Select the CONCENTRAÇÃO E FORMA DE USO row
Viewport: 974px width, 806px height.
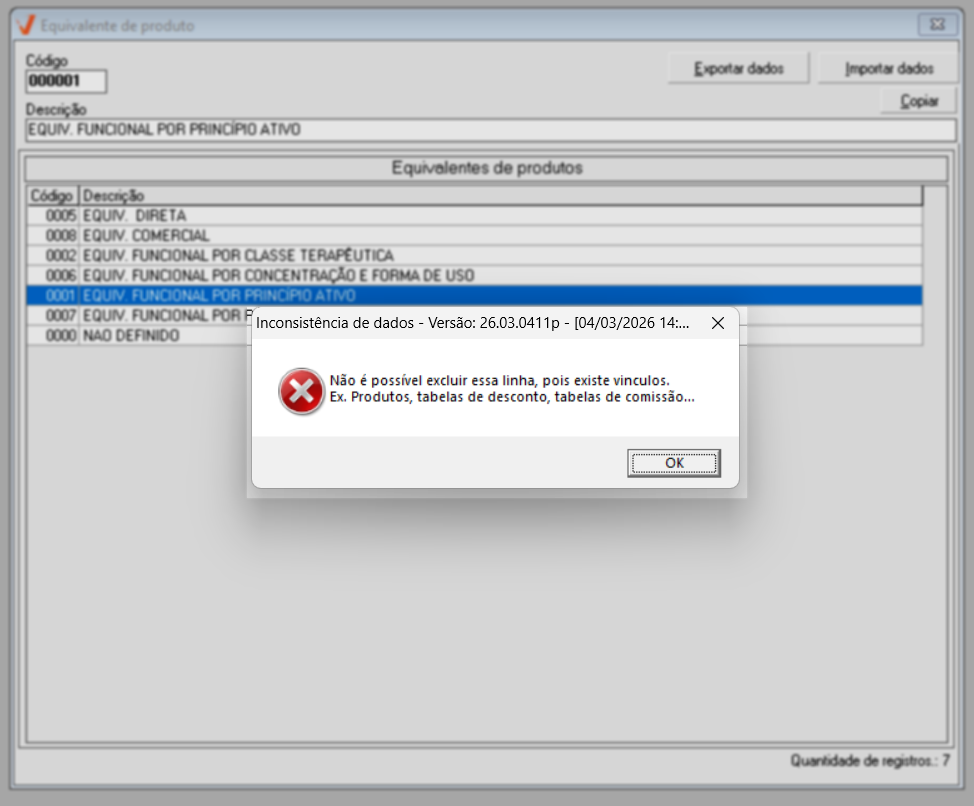pos(475,275)
